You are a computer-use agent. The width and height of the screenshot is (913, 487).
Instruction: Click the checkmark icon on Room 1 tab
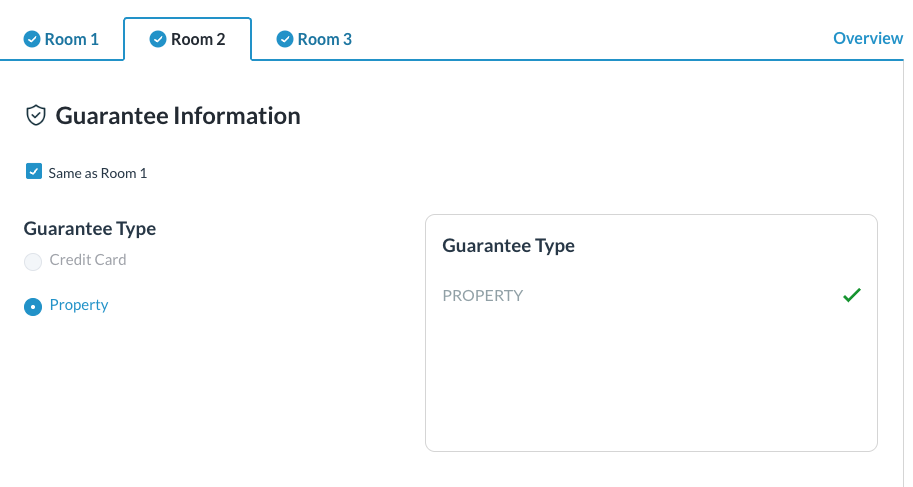pos(31,40)
